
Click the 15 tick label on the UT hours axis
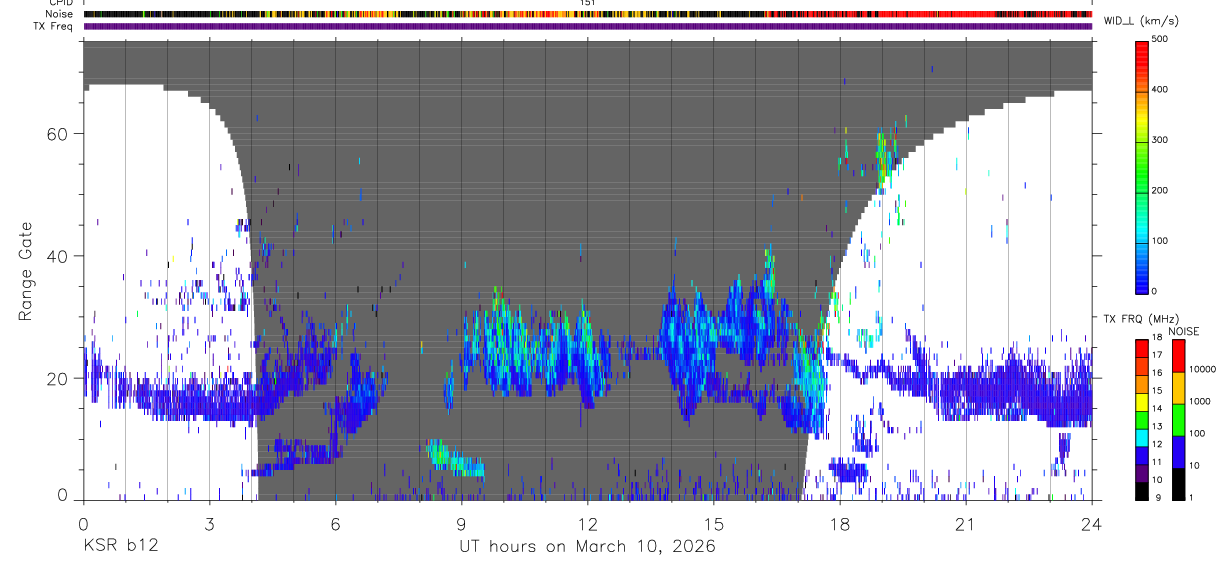coord(713,524)
